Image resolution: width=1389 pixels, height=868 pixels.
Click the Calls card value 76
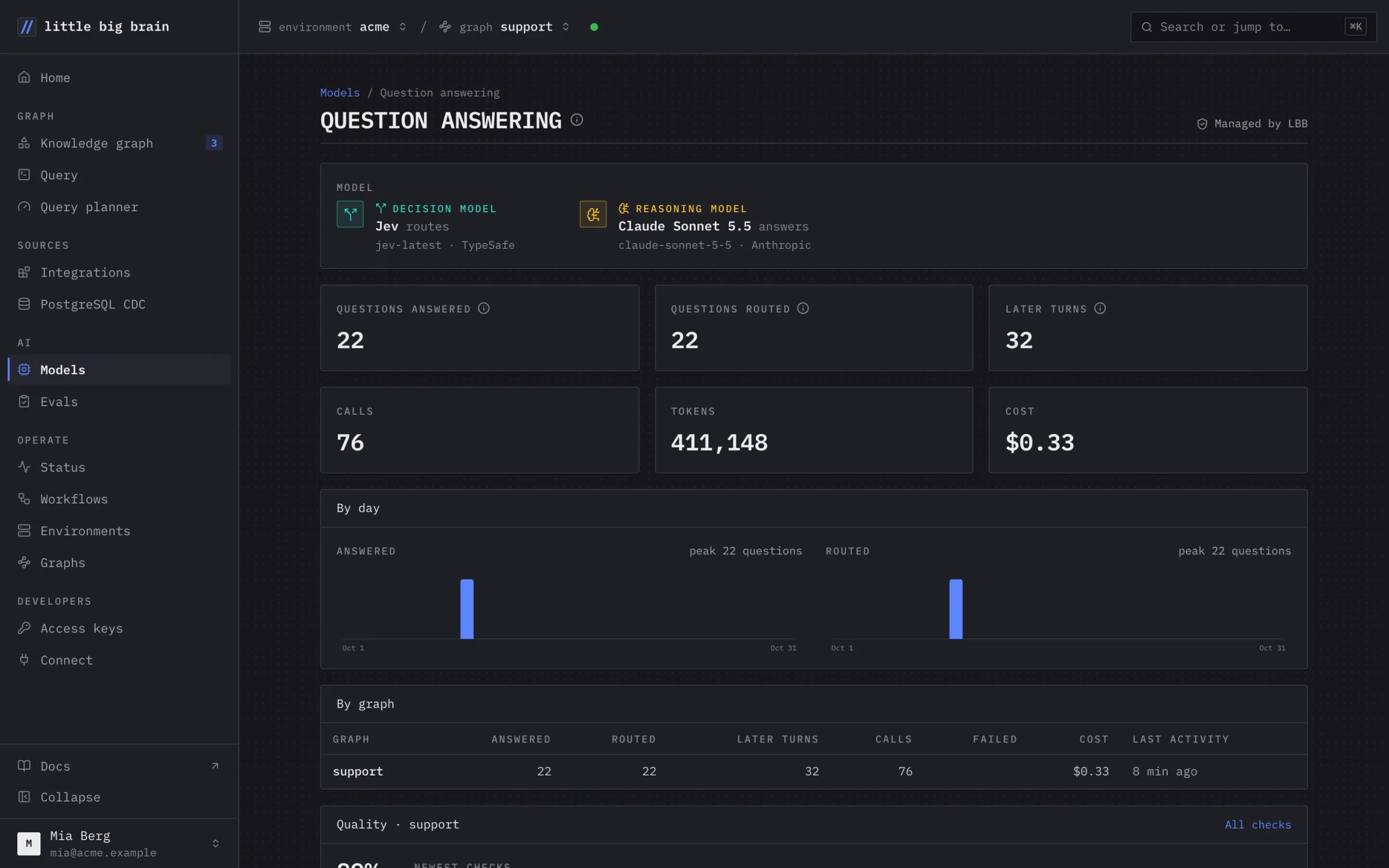click(x=350, y=443)
